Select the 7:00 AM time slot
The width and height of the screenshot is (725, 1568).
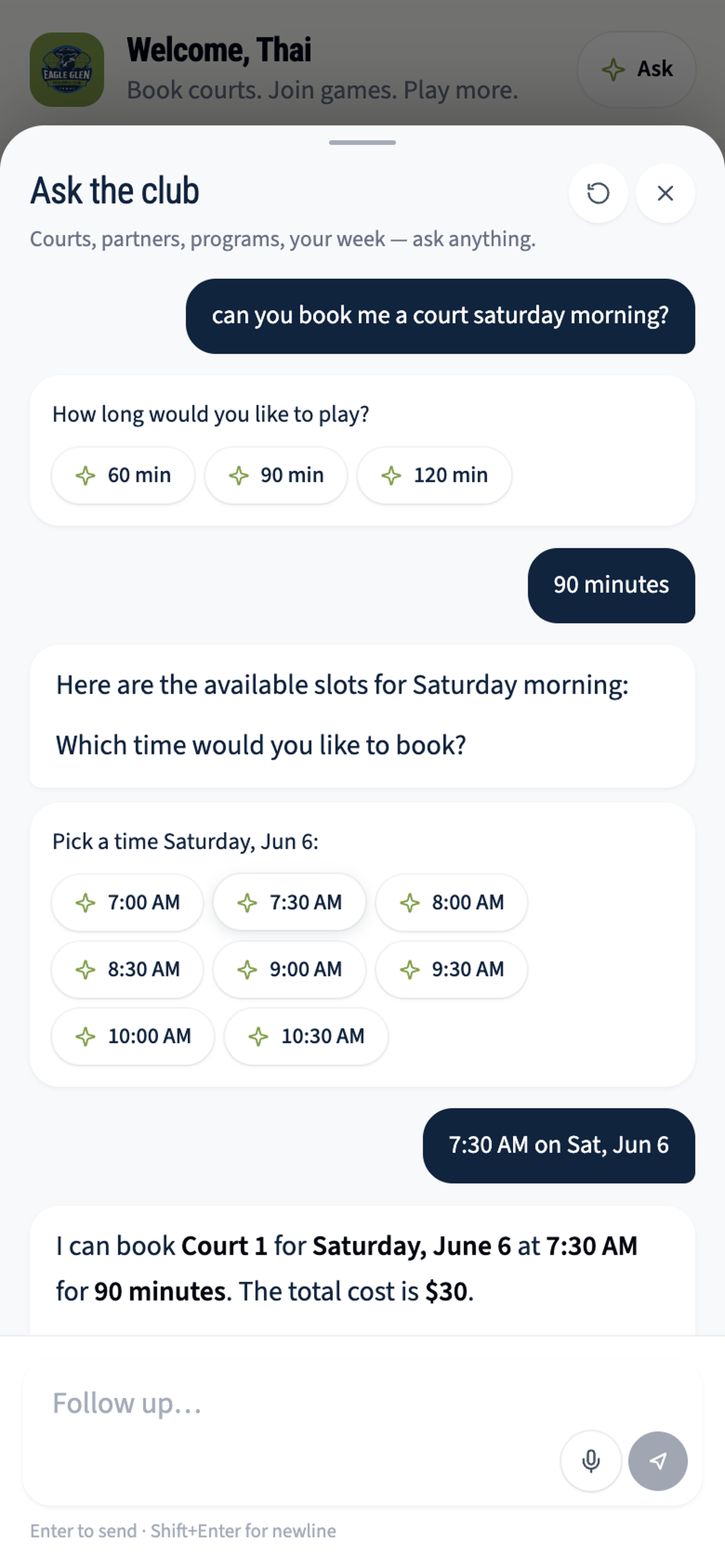[127, 903]
